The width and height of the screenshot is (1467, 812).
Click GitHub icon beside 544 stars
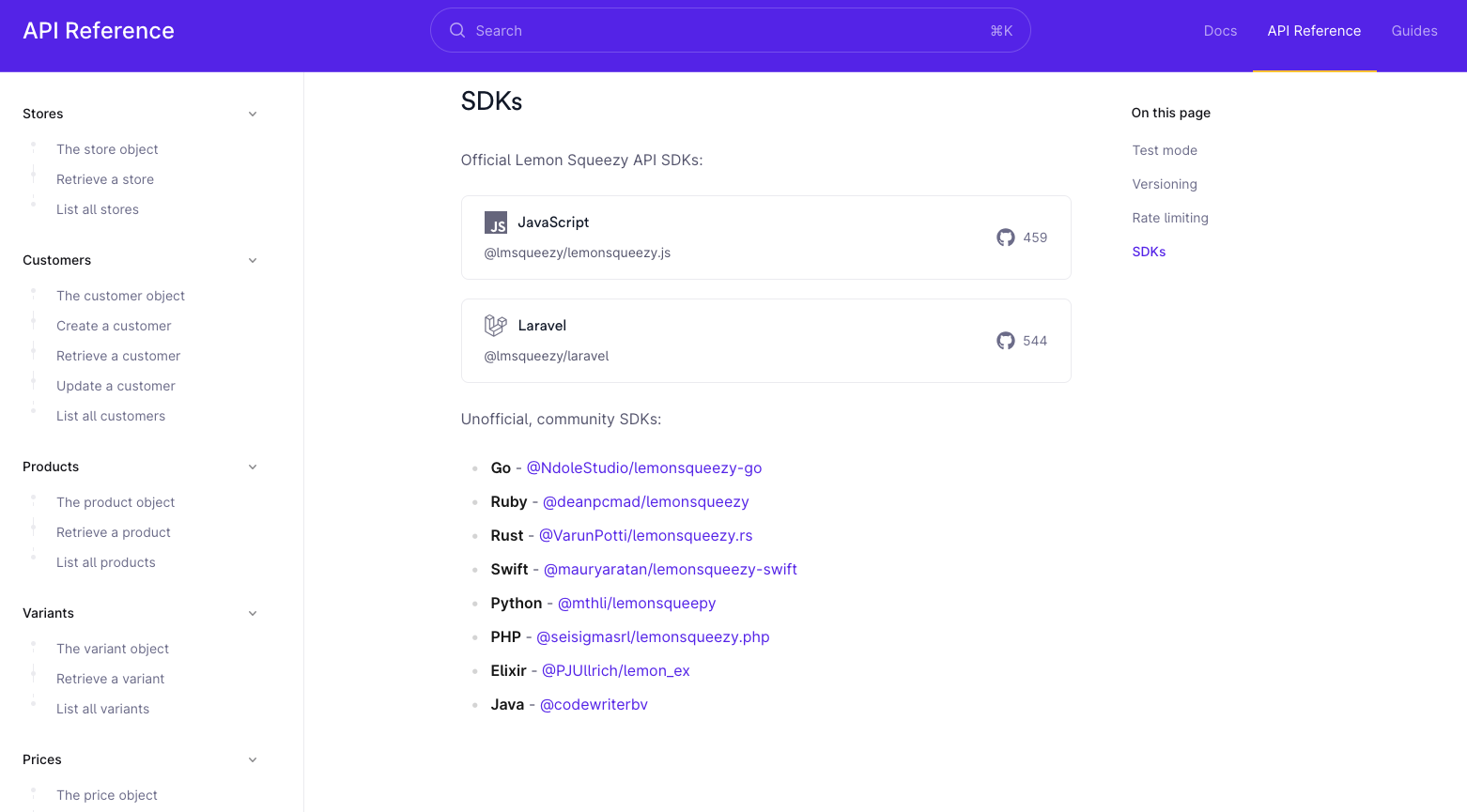(x=1006, y=341)
